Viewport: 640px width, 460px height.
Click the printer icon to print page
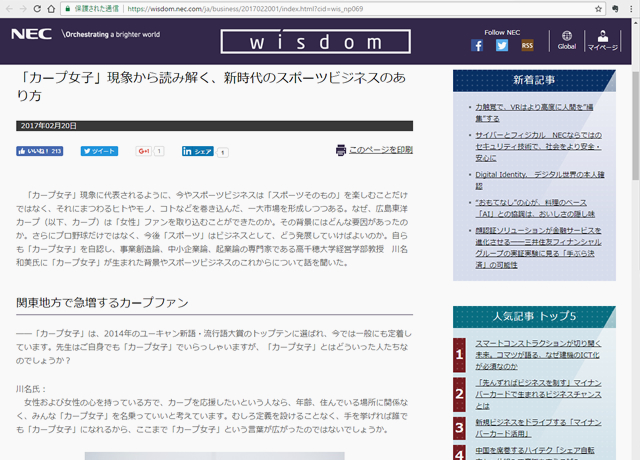tap(341, 150)
